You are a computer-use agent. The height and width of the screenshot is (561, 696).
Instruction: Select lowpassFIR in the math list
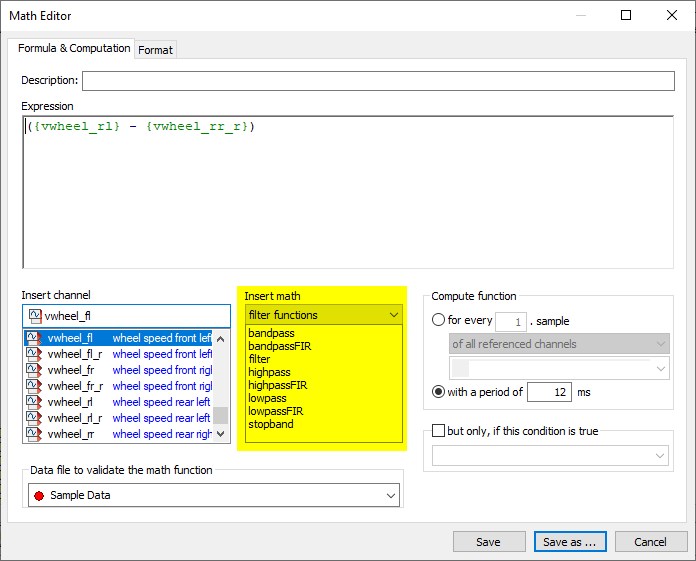(x=276, y=411)
